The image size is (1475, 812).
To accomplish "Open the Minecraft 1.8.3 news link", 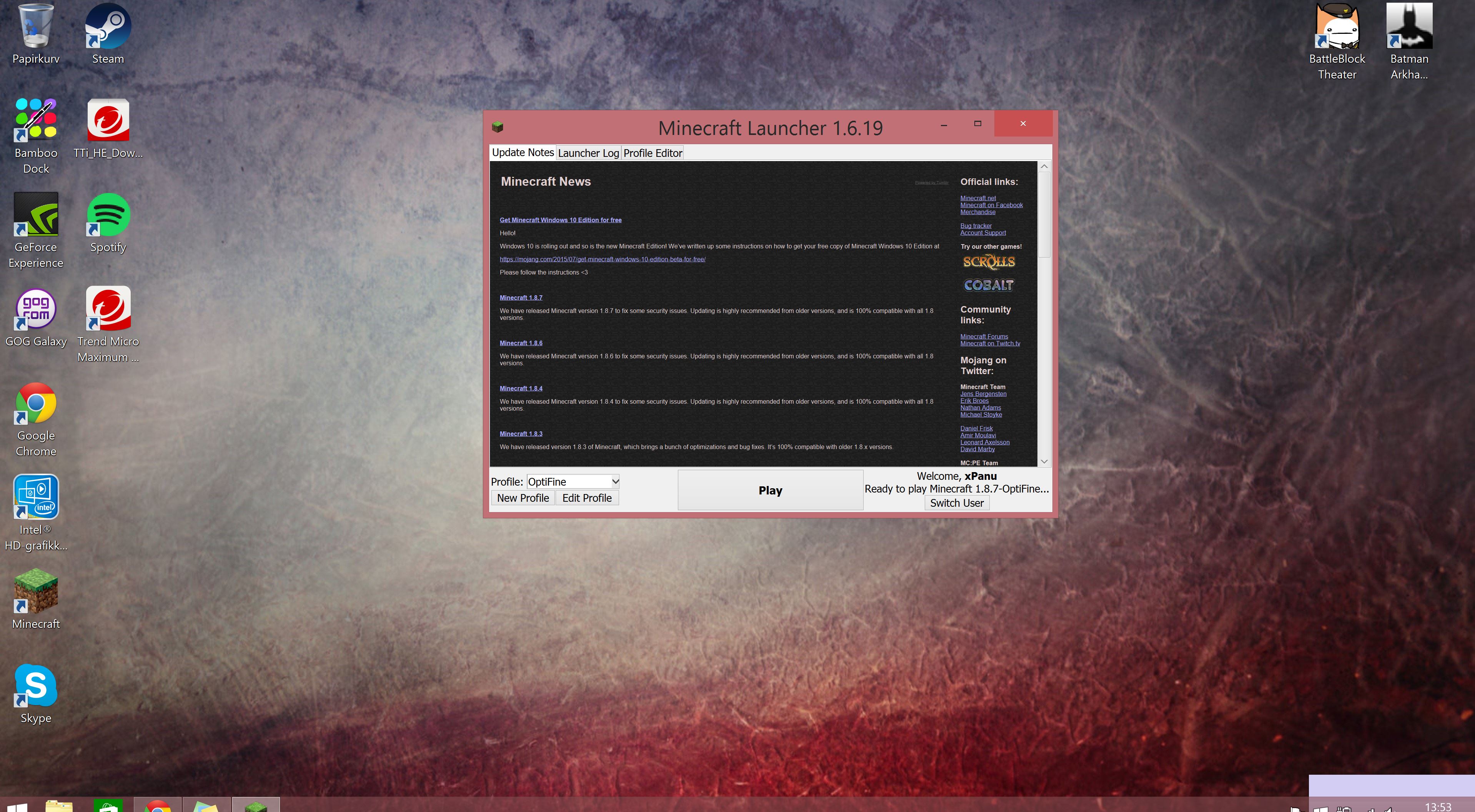I will coord(521,433).
